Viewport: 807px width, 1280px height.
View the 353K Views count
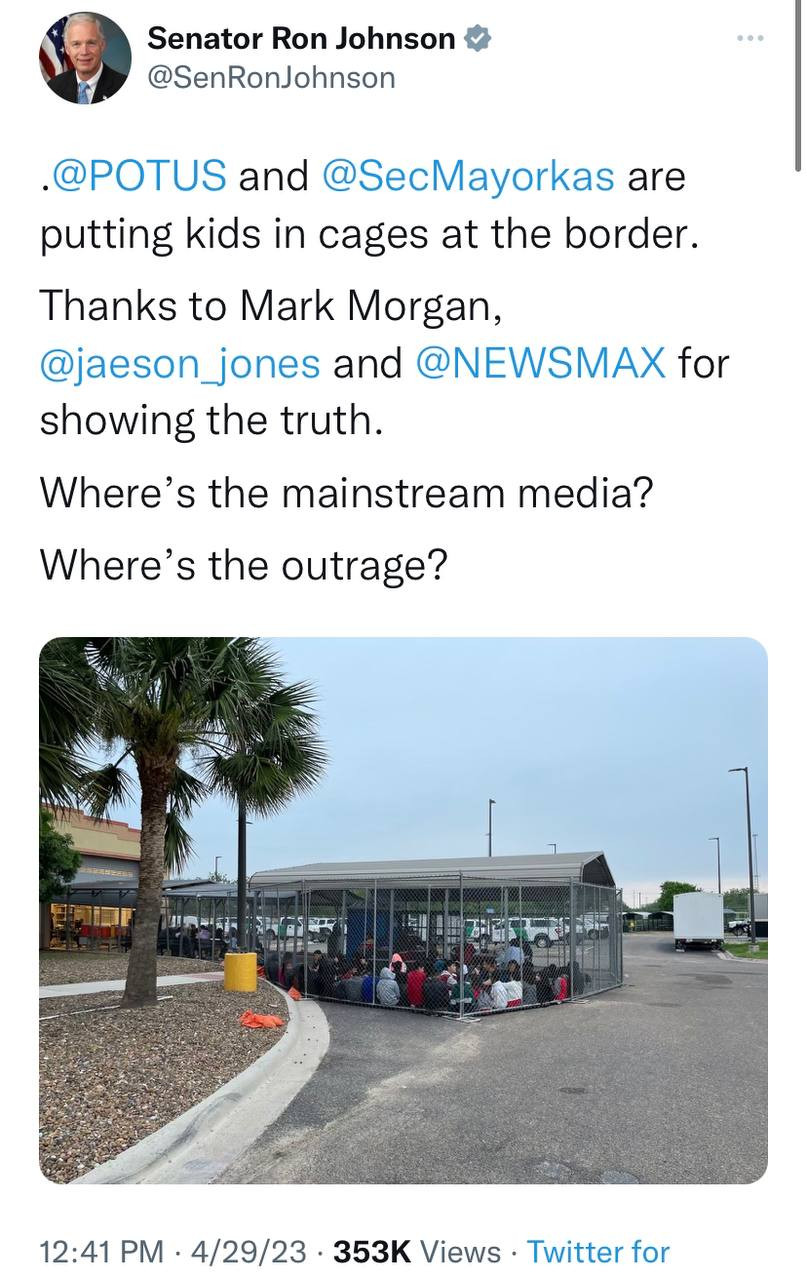click(417, 1251)
